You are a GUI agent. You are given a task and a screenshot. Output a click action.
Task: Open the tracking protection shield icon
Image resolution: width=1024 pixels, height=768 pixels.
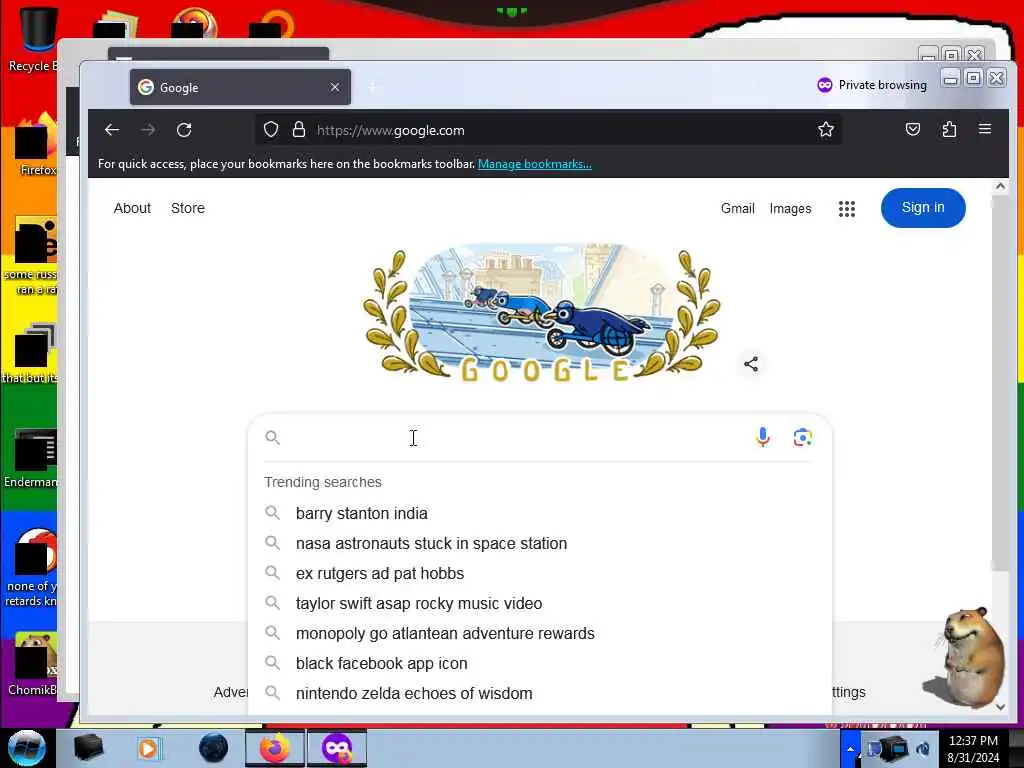271,130
